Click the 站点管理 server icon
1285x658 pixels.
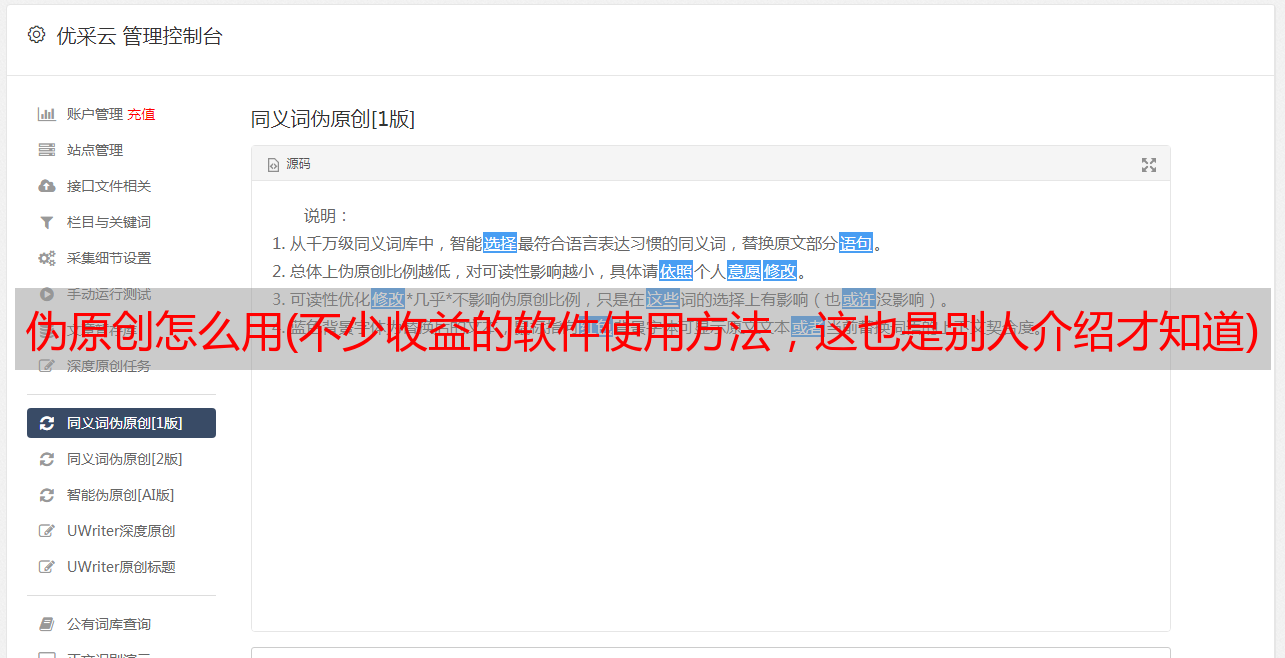click(46, 150)
